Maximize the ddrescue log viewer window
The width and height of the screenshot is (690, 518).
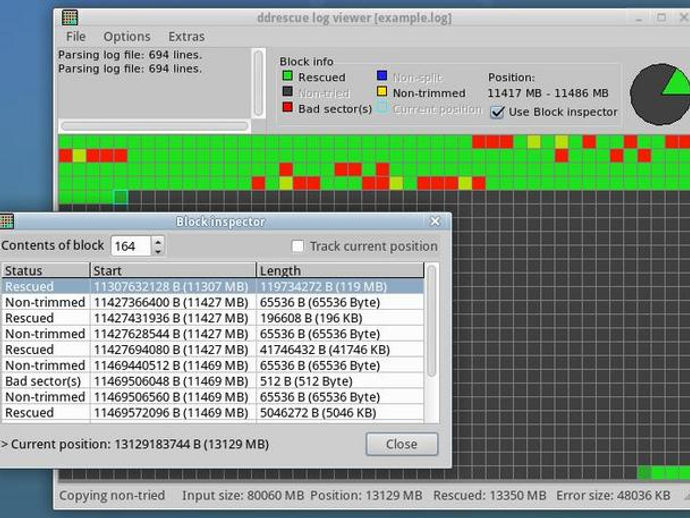[661, 18]
